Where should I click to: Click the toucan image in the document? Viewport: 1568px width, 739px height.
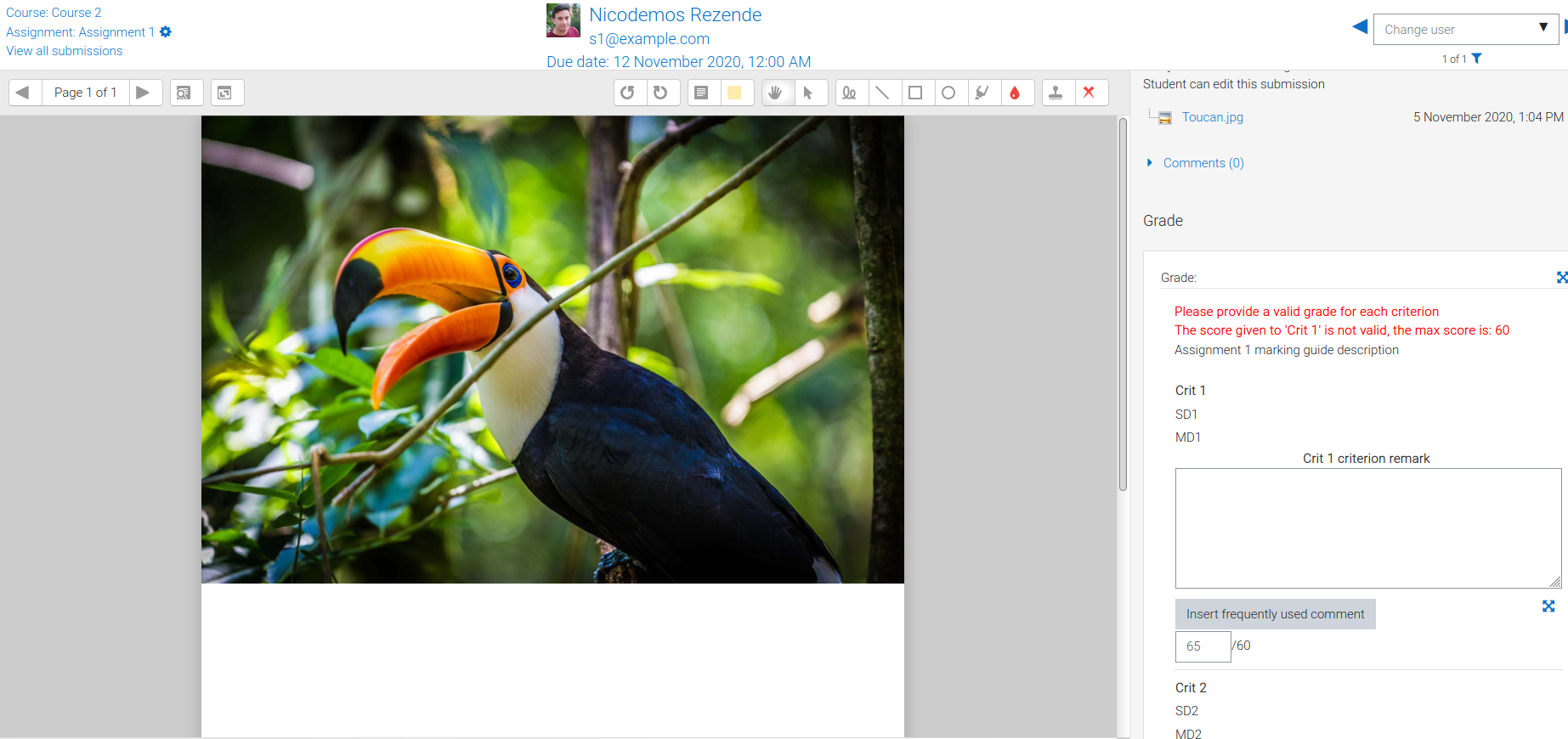pyautogui.click(x=552, y=350)
